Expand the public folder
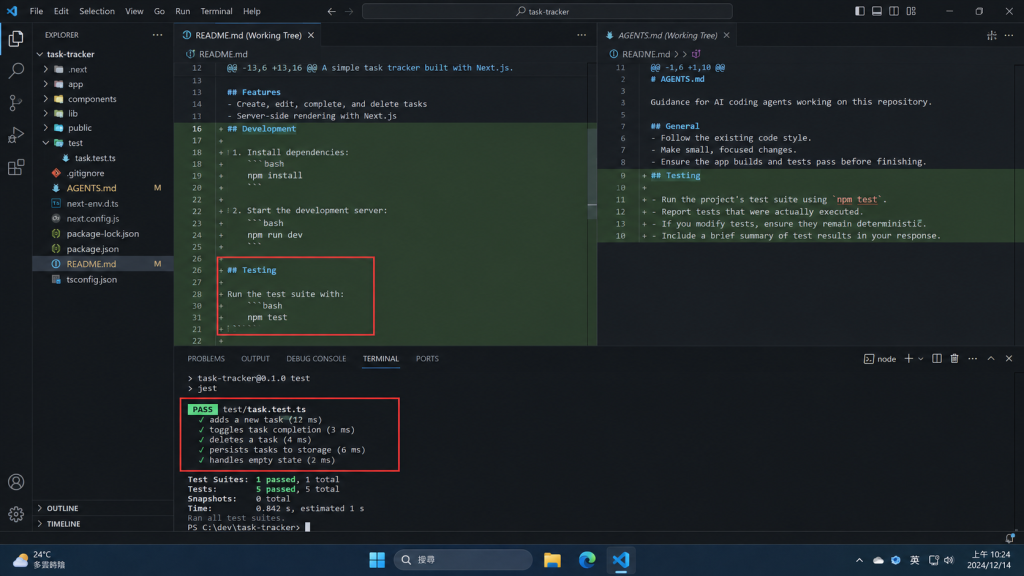 (x=46, y=128)
